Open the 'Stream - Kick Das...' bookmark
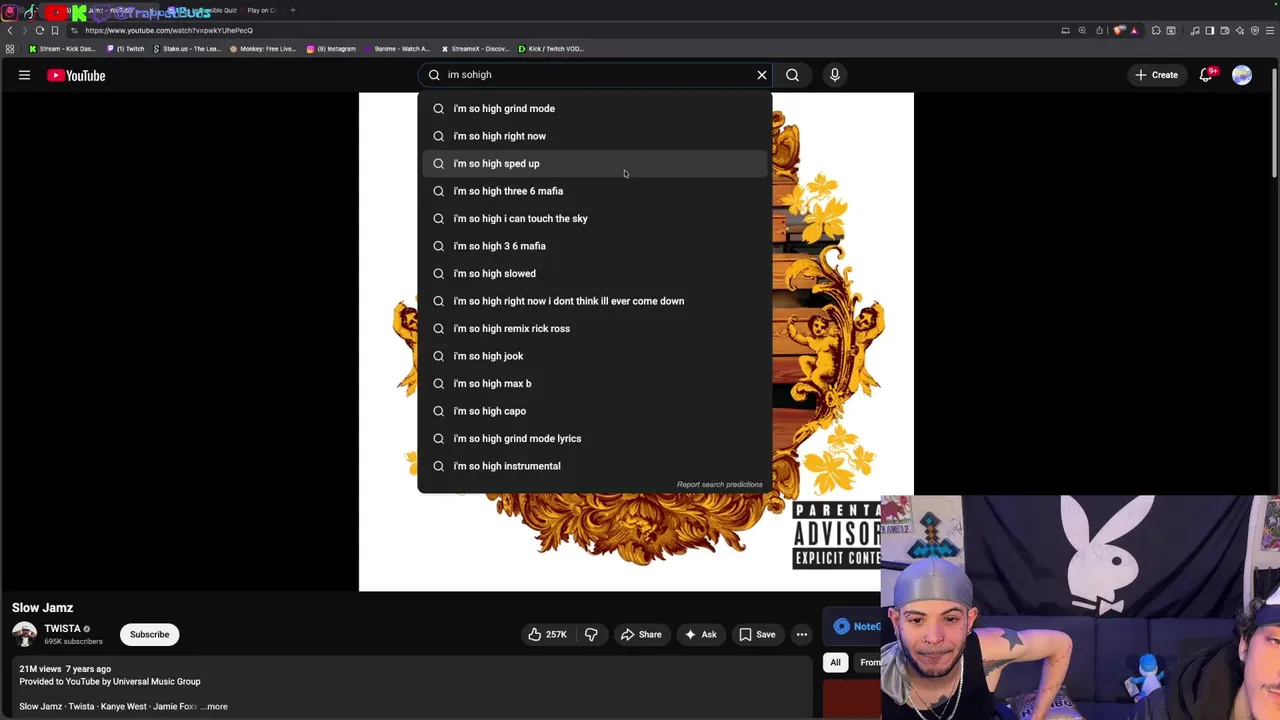 [62, 48]
